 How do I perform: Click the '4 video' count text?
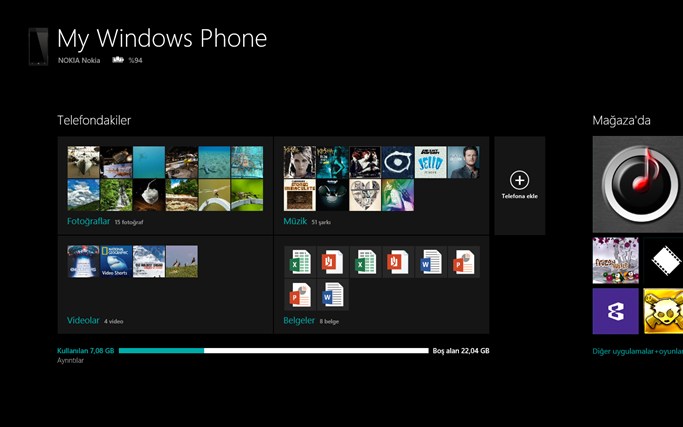114,322
